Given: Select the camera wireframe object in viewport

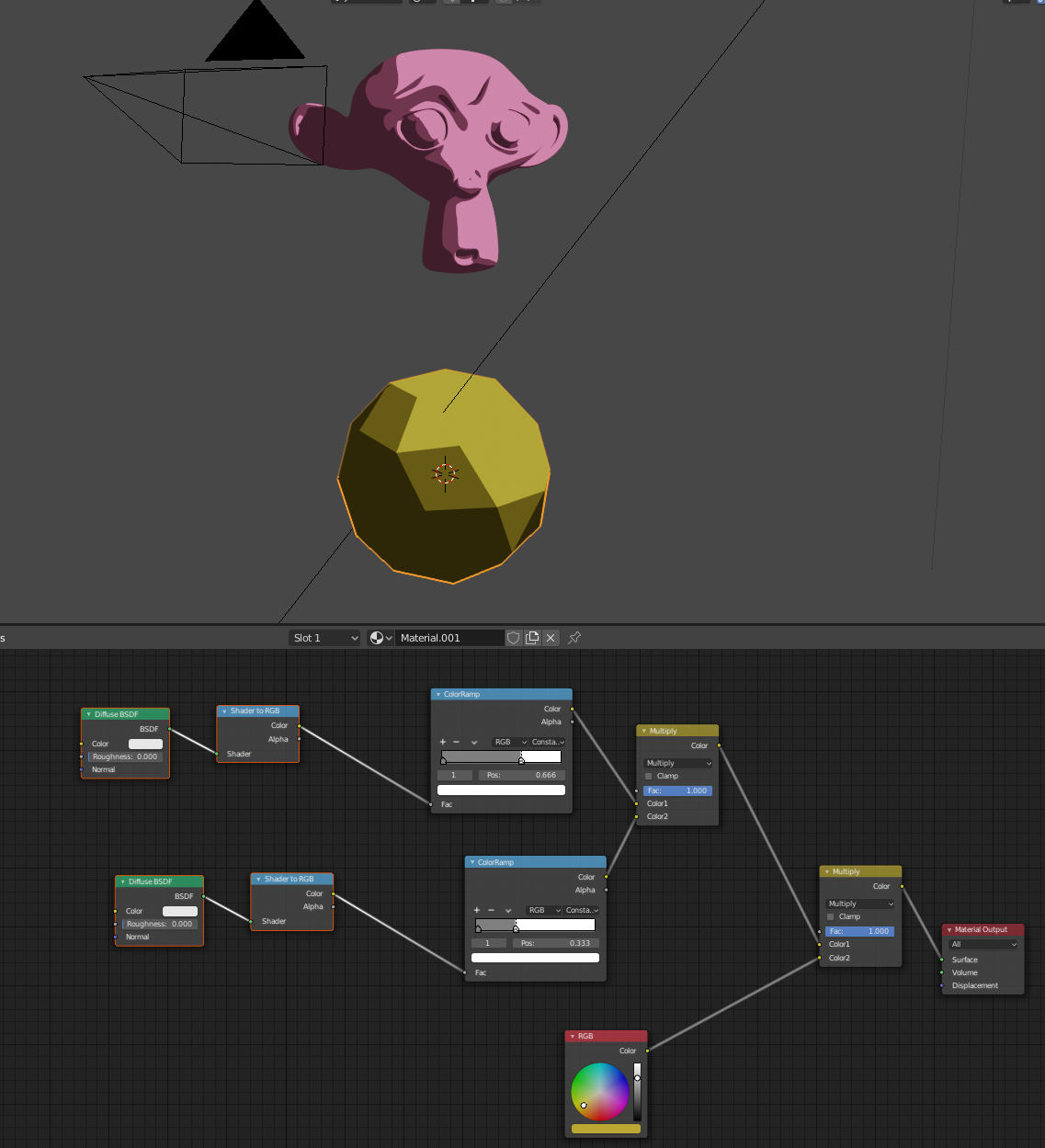Looking at the screenshot, I should [207, 115].
